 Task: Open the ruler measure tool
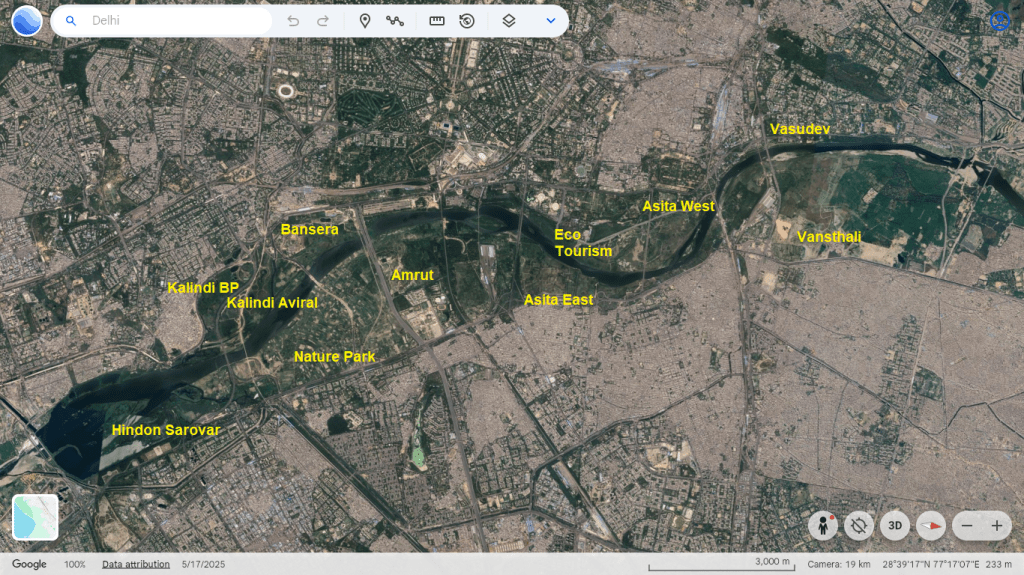pyautogui.click(x=437, y=21)
